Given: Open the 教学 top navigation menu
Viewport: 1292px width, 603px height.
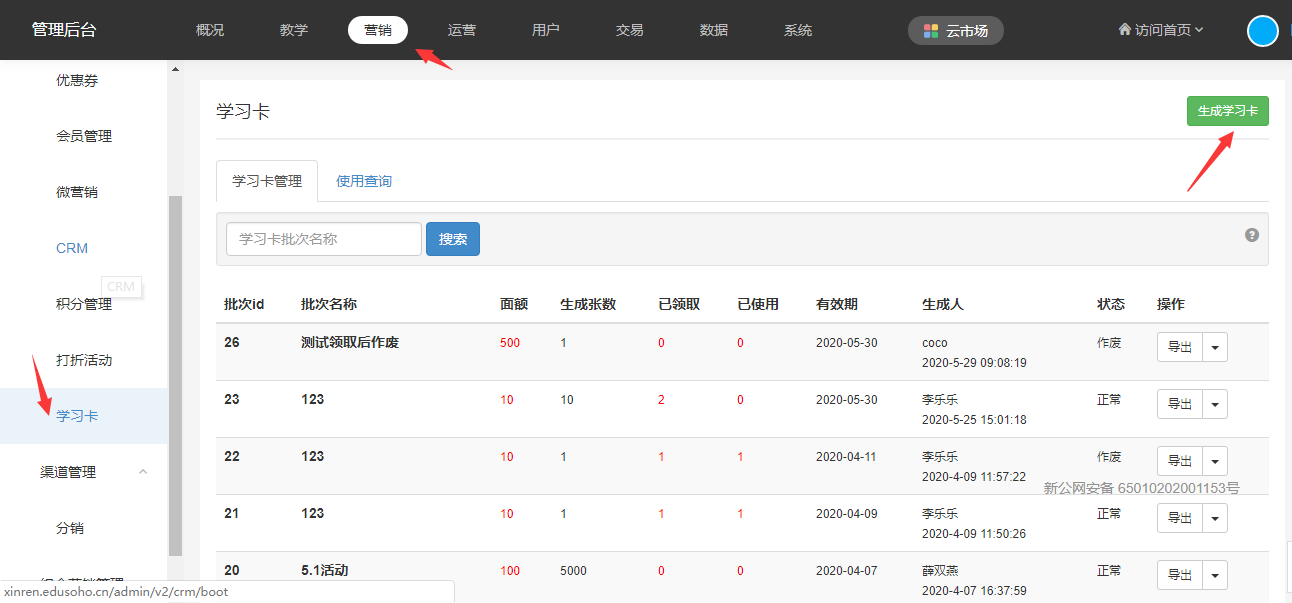Looking at the screenshot, I should pos(294,30).
